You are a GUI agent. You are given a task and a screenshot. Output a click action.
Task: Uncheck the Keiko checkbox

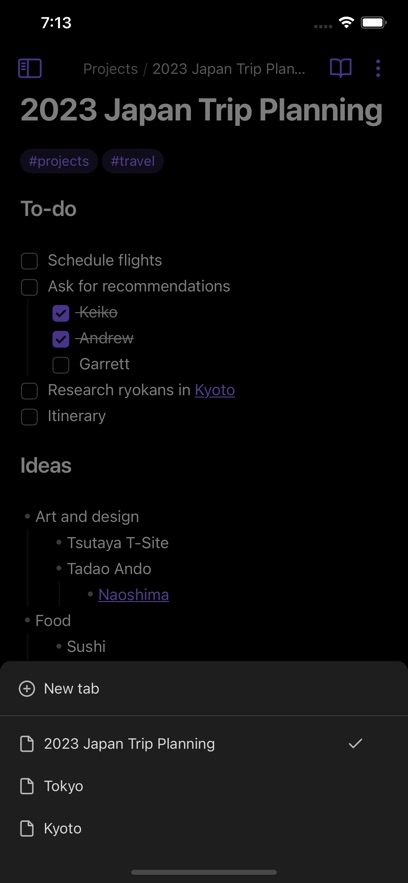coord(61,313)
